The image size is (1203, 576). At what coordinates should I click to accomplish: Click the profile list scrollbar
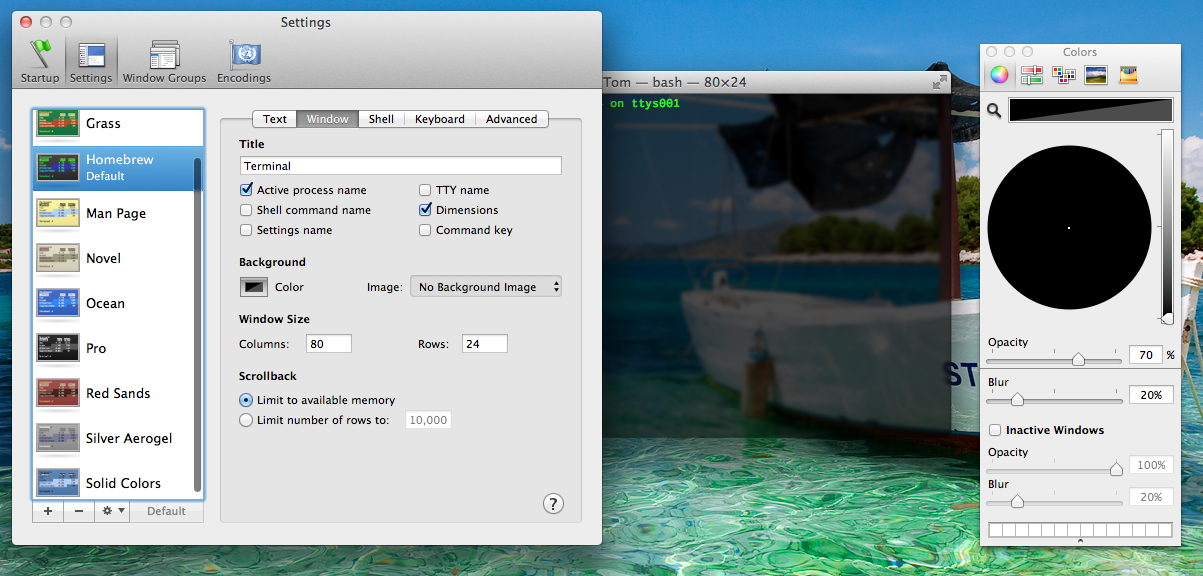(198, 325)
